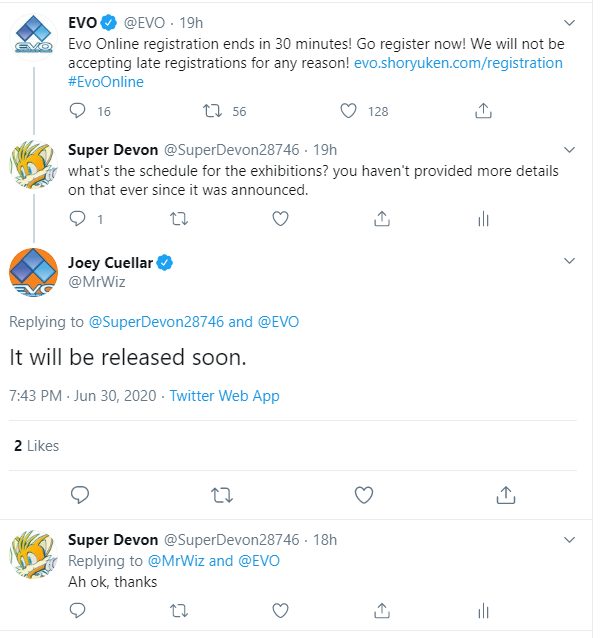The height and width of the screenshot is (638, 607).
Task: Open the Twitter Web App source link
Action: click(x=224, y=395)
